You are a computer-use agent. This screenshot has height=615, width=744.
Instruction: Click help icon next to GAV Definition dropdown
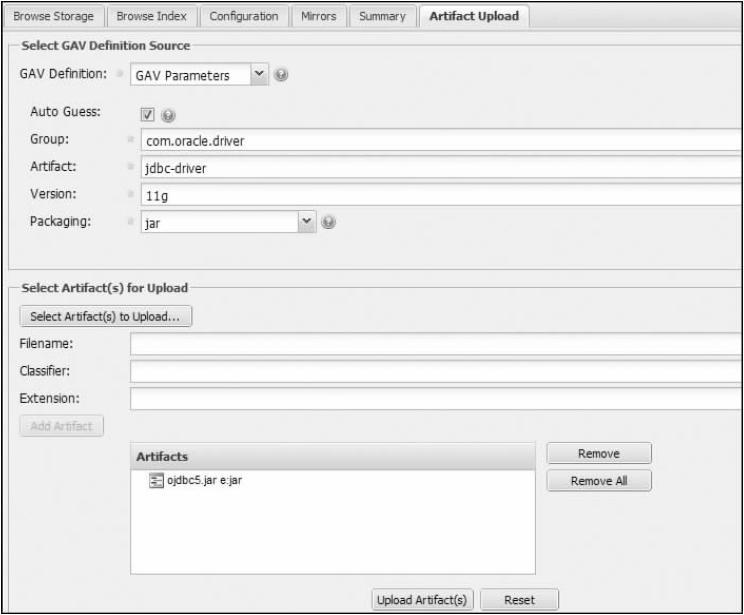(282, 75)
